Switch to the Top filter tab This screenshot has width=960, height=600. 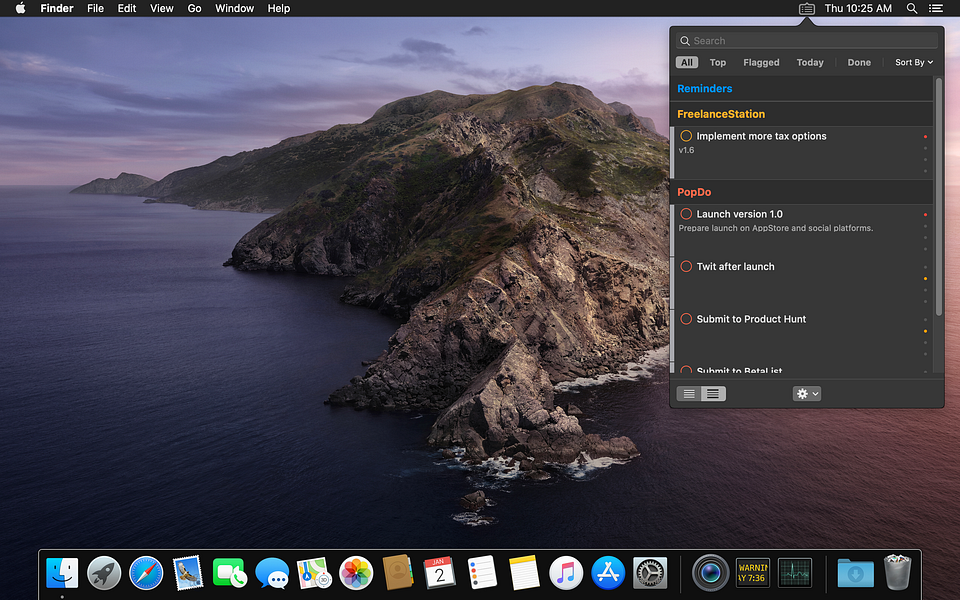pyautogui.click(x=718, y=62)
